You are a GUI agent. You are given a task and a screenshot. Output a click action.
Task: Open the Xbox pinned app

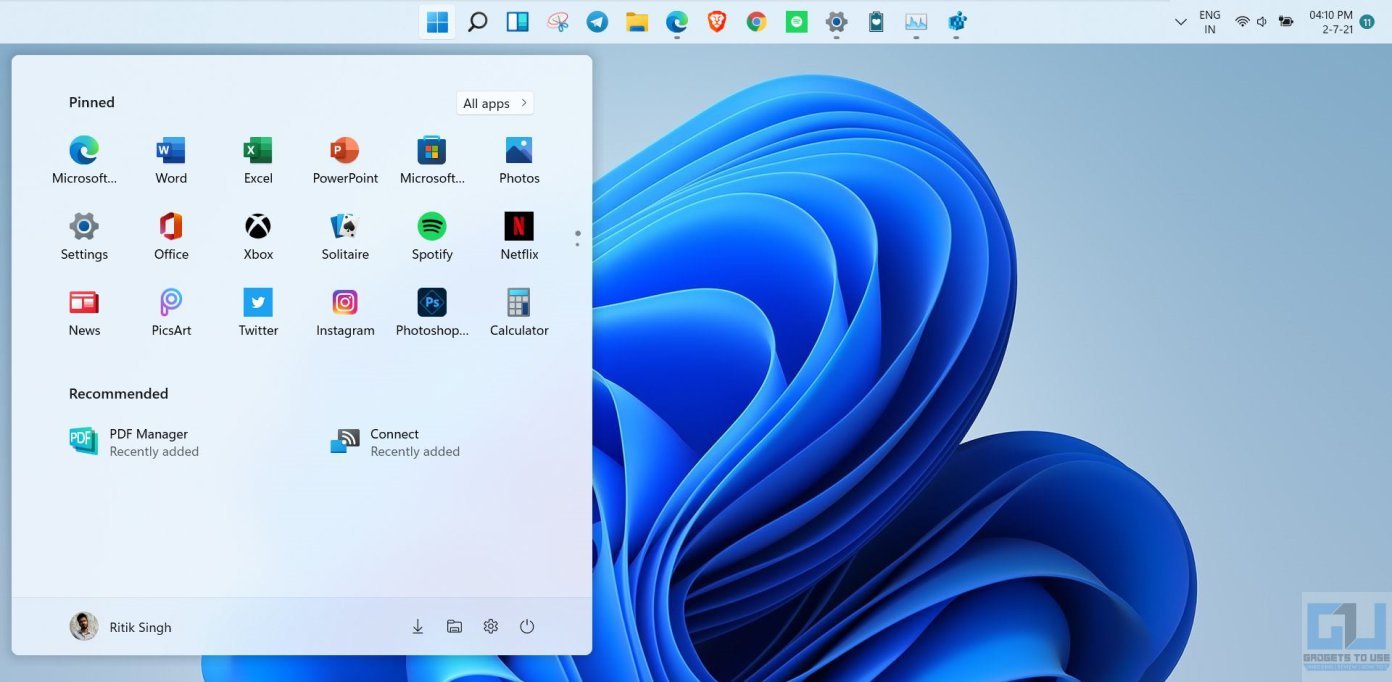coord(258,228)
